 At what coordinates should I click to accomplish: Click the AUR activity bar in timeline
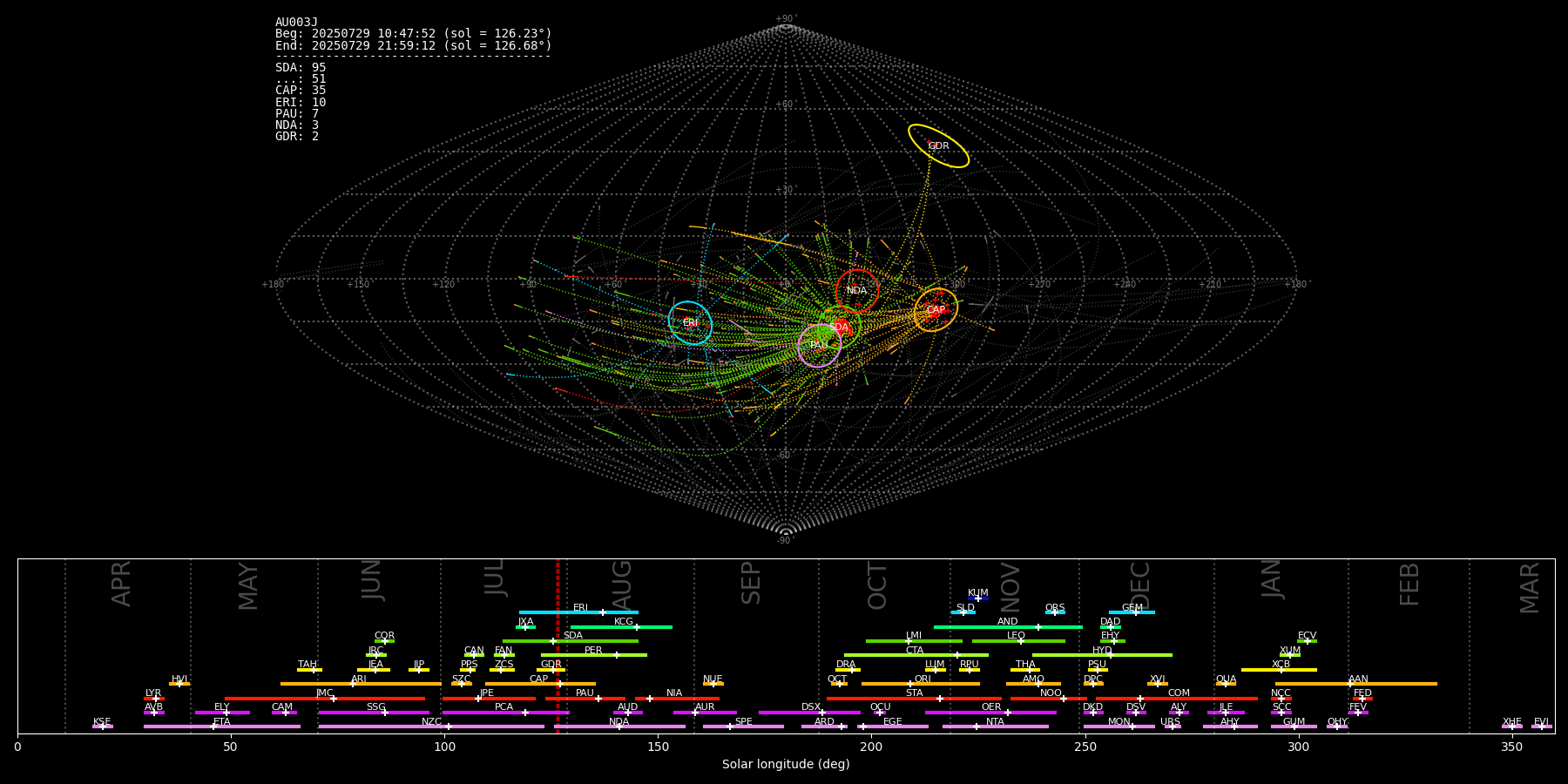pos(705,713)
